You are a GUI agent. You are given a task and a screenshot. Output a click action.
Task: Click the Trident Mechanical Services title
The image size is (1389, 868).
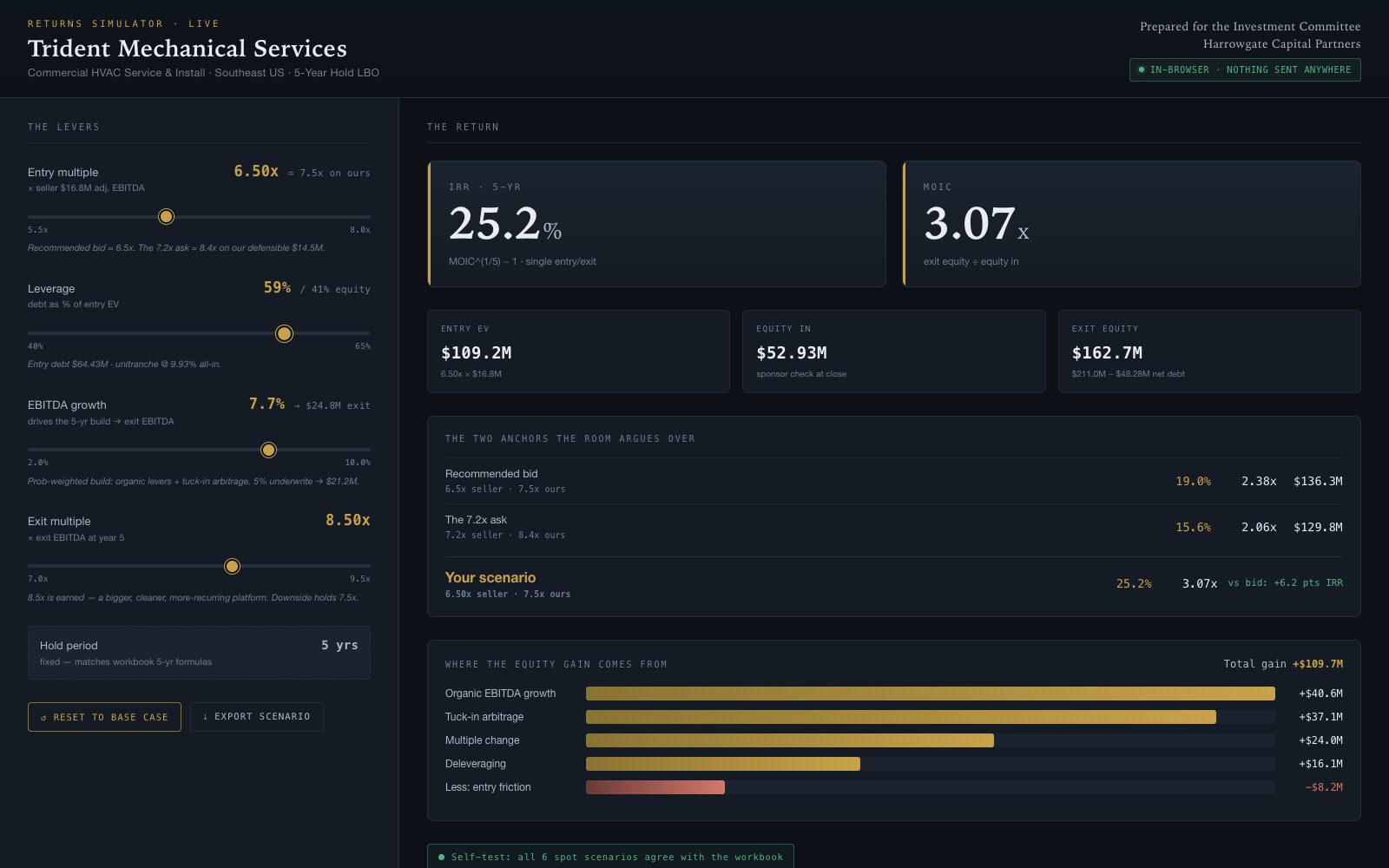pyautogui.click(x=188, y=49)
